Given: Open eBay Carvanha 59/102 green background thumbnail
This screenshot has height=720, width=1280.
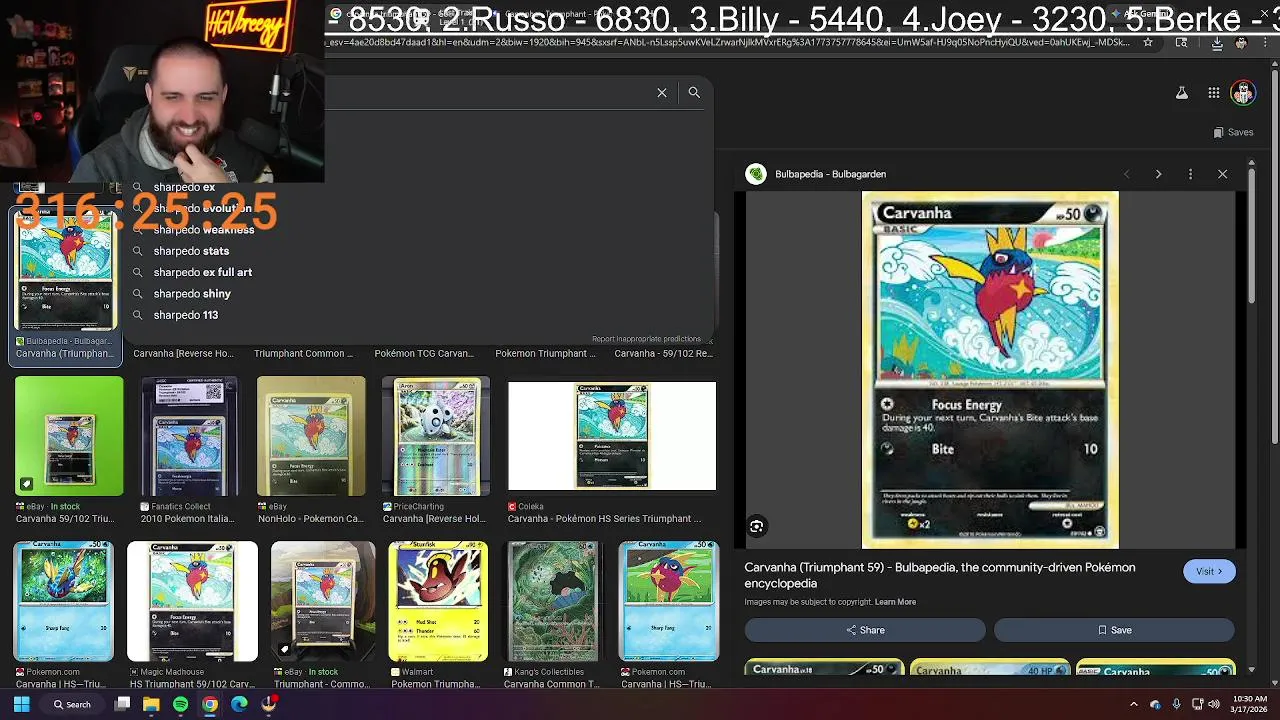Looking at the screenshot, I should [69, 436].
